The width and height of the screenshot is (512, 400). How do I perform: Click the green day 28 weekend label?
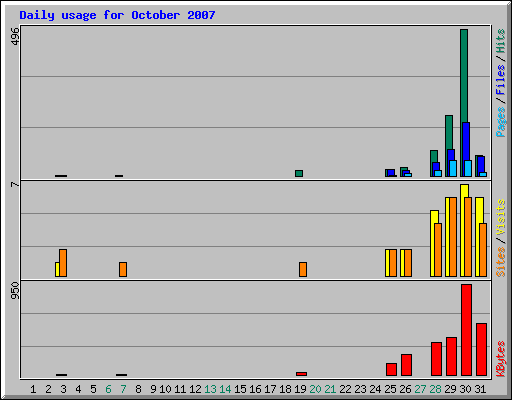[435, 389]
